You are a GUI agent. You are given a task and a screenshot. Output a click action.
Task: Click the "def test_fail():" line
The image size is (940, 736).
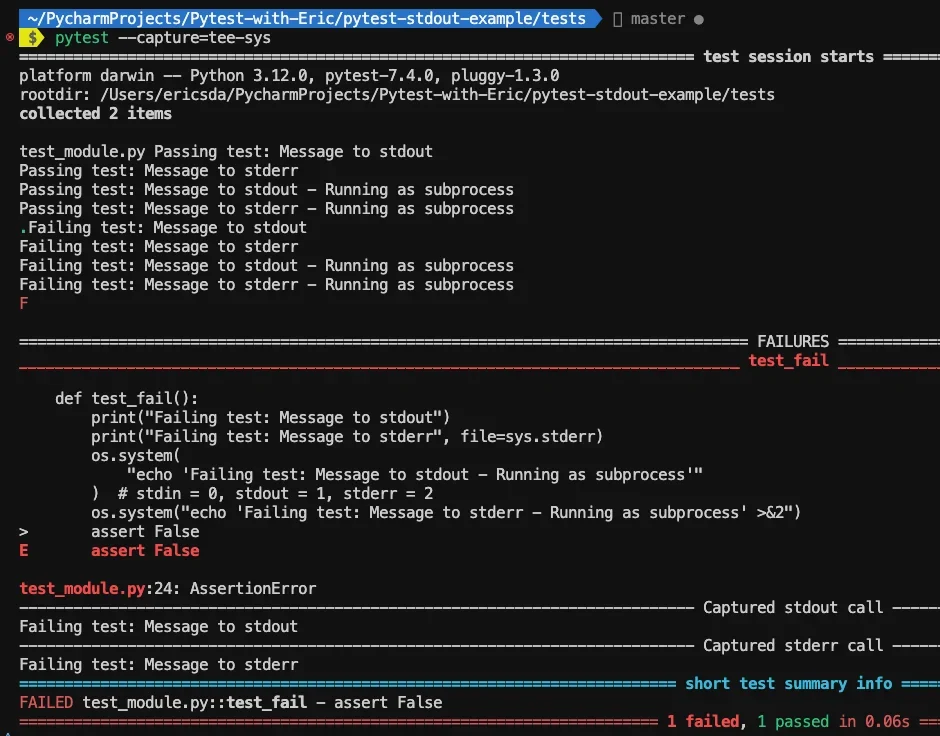click(x=126, y=399)
